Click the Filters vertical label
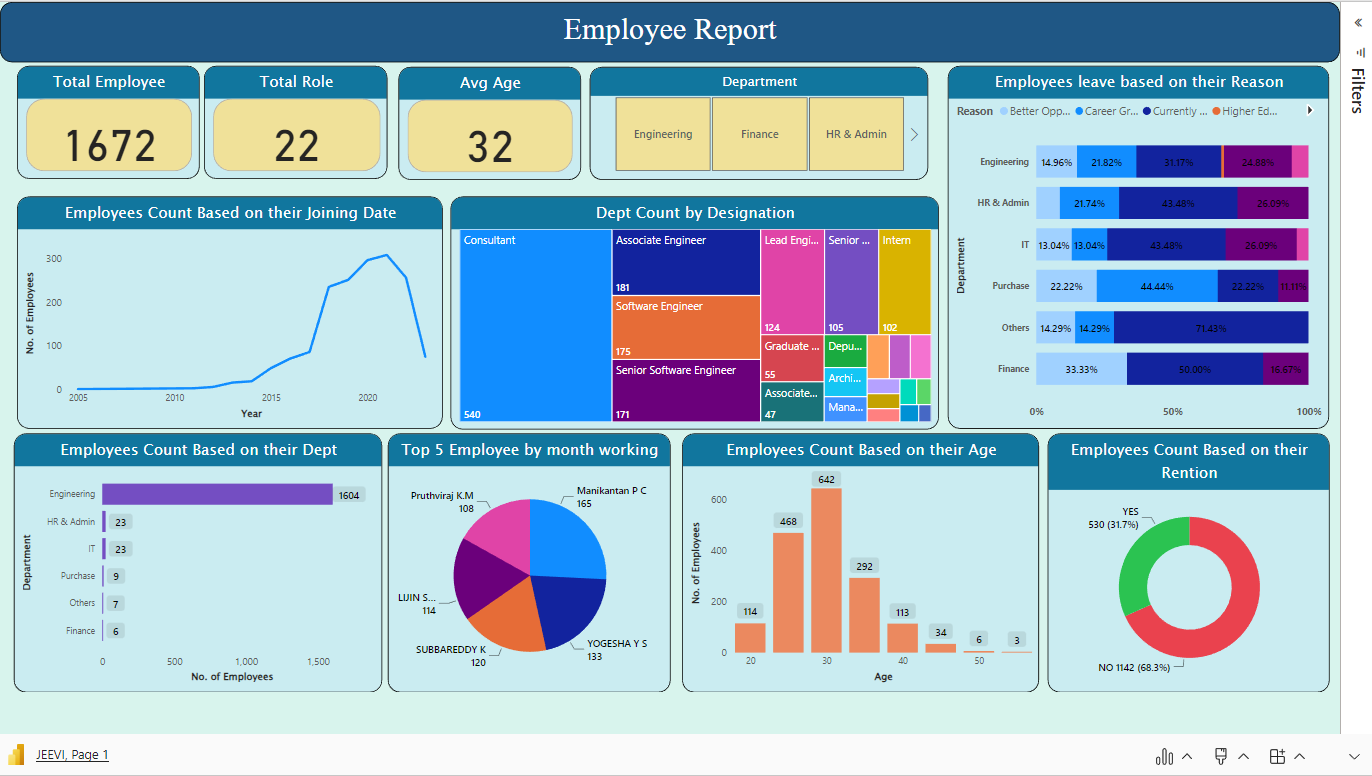The image size is (1372, 776). (1357, 90)
